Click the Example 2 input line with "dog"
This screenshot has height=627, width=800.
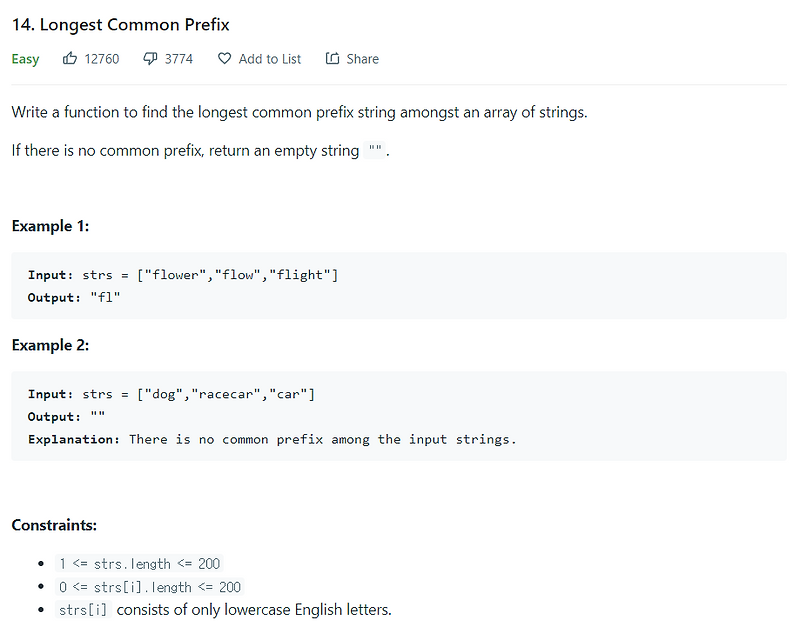[171, 394]
